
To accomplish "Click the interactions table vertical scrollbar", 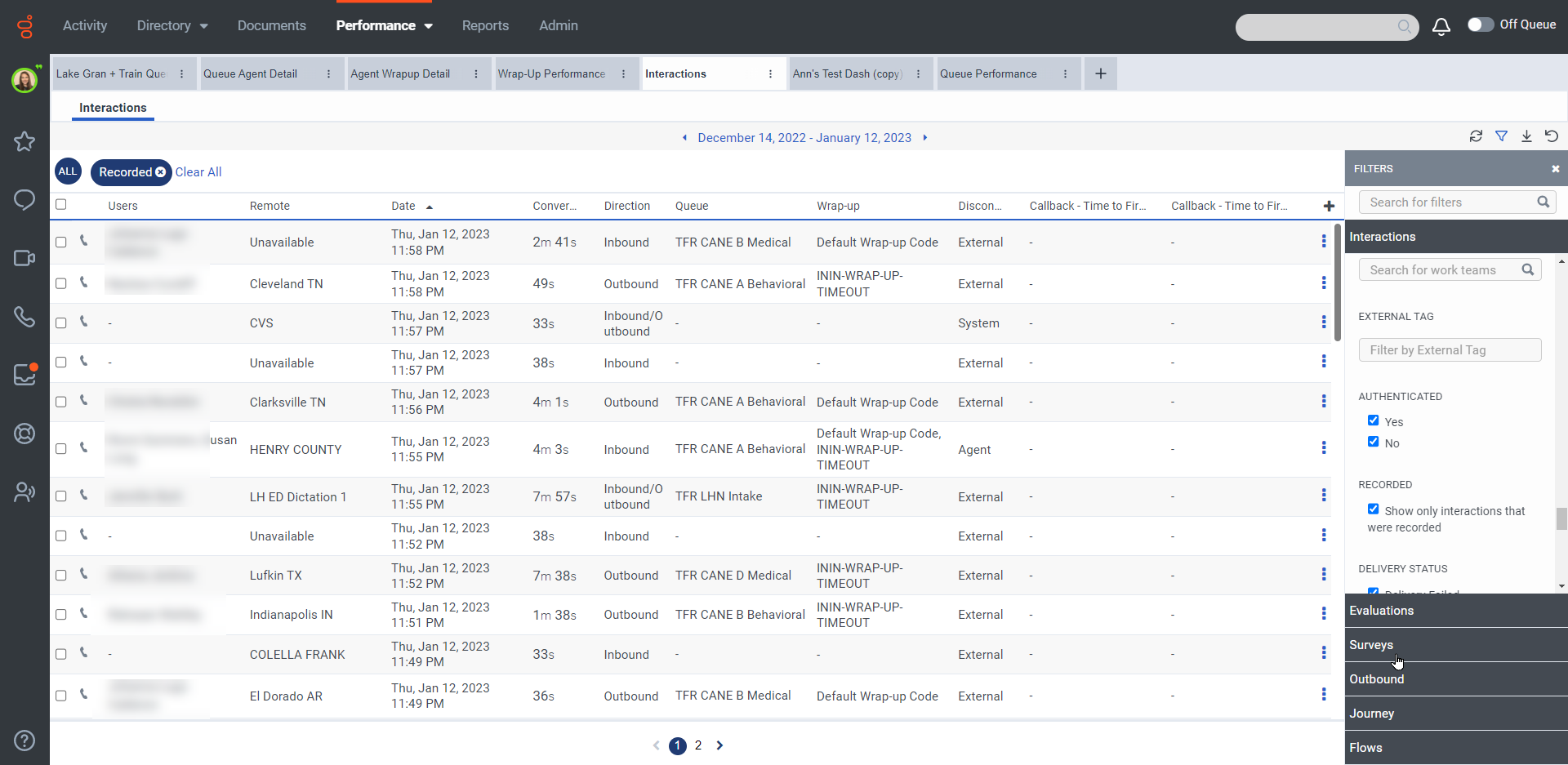I will click(1337, 282).
